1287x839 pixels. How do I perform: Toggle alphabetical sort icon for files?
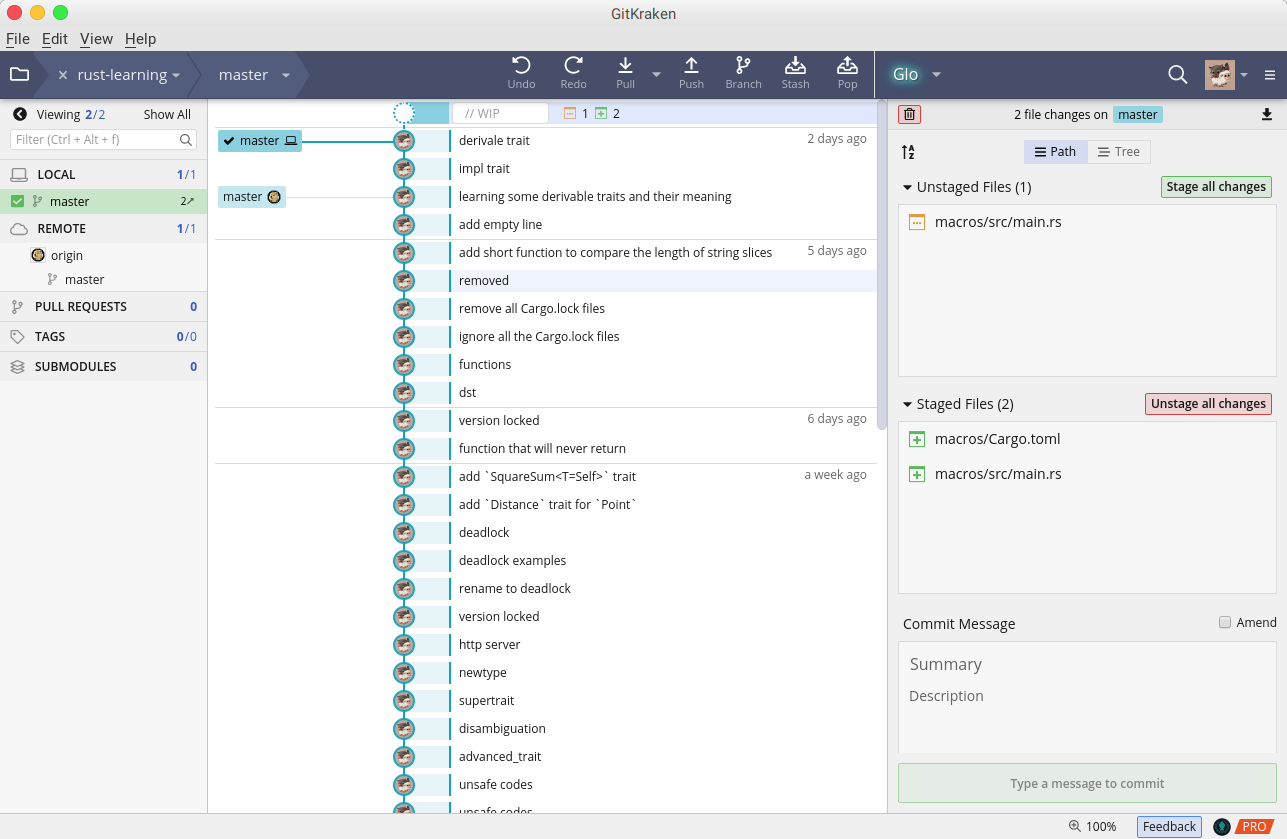pyautogui.click(x=908, y=152)
